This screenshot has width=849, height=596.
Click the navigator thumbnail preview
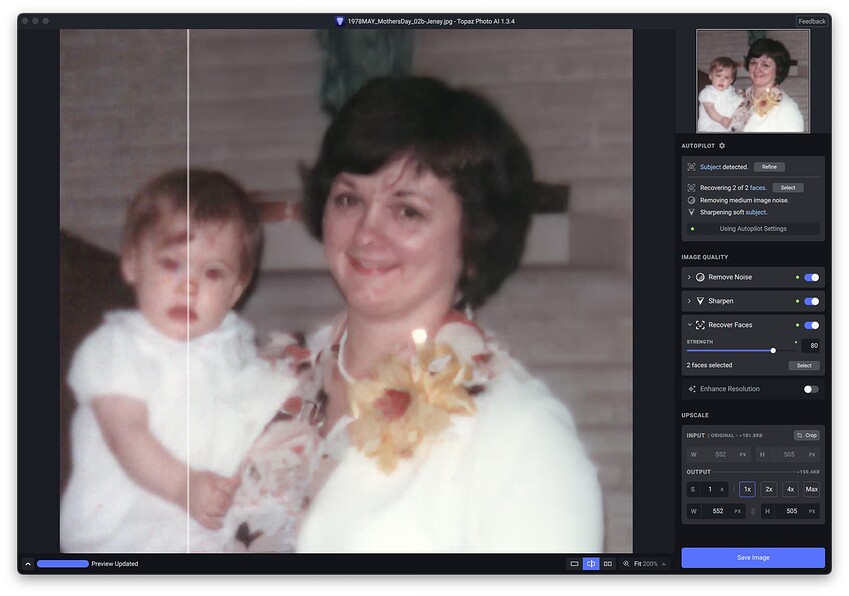click(x=753, y=81)
